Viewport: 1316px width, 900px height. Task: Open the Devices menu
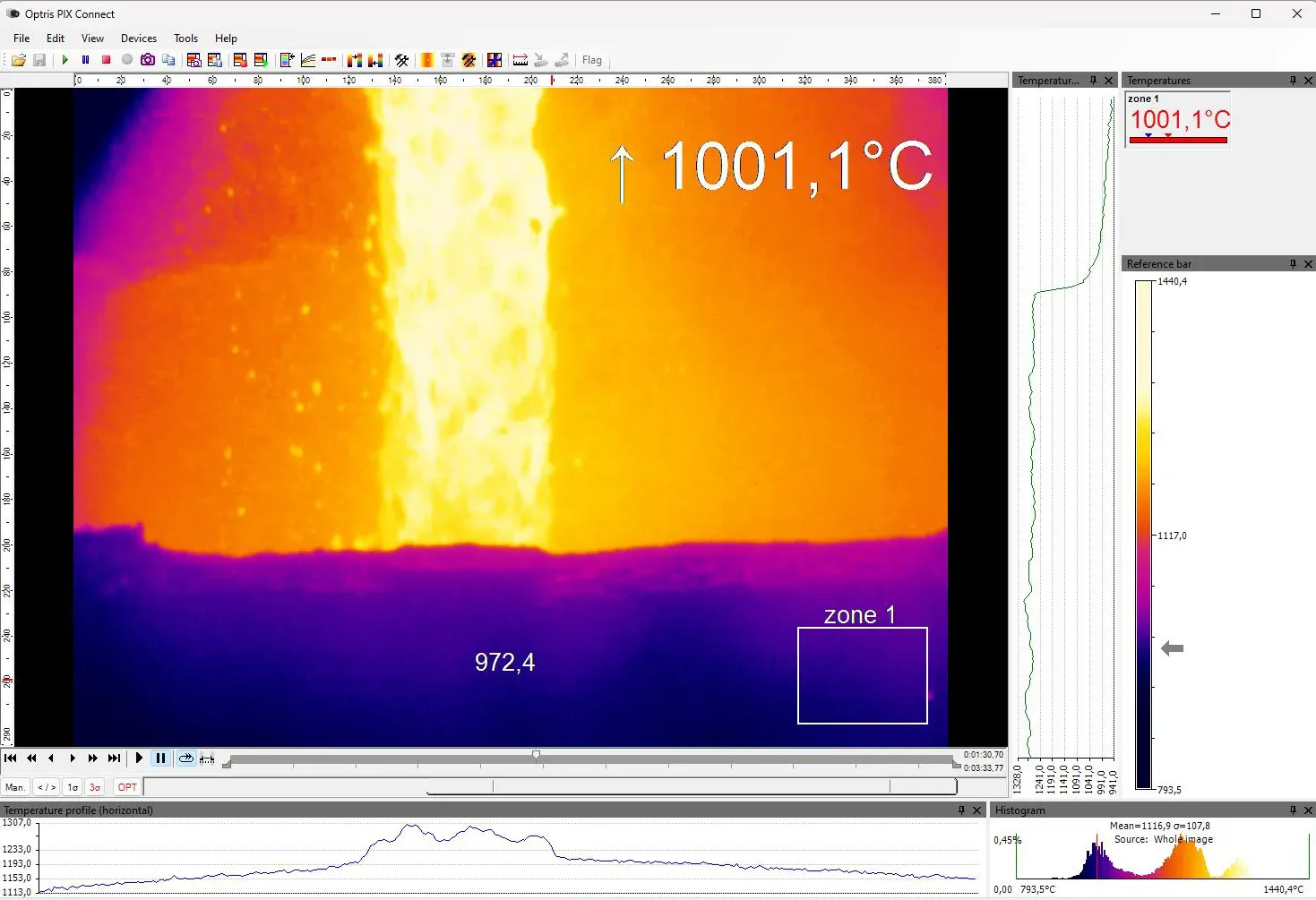[x=138, y=39]
